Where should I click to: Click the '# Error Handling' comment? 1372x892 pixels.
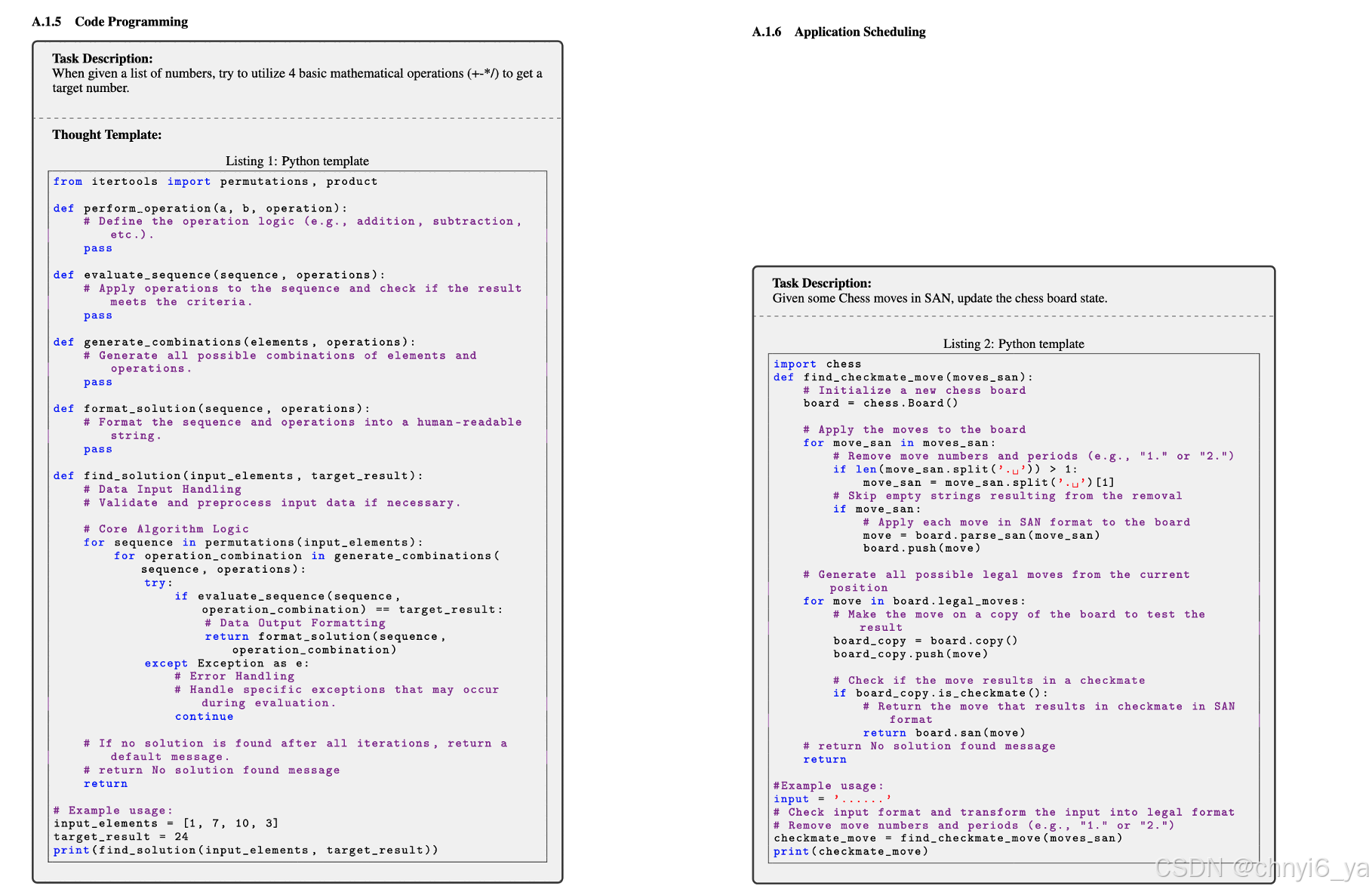235,676
